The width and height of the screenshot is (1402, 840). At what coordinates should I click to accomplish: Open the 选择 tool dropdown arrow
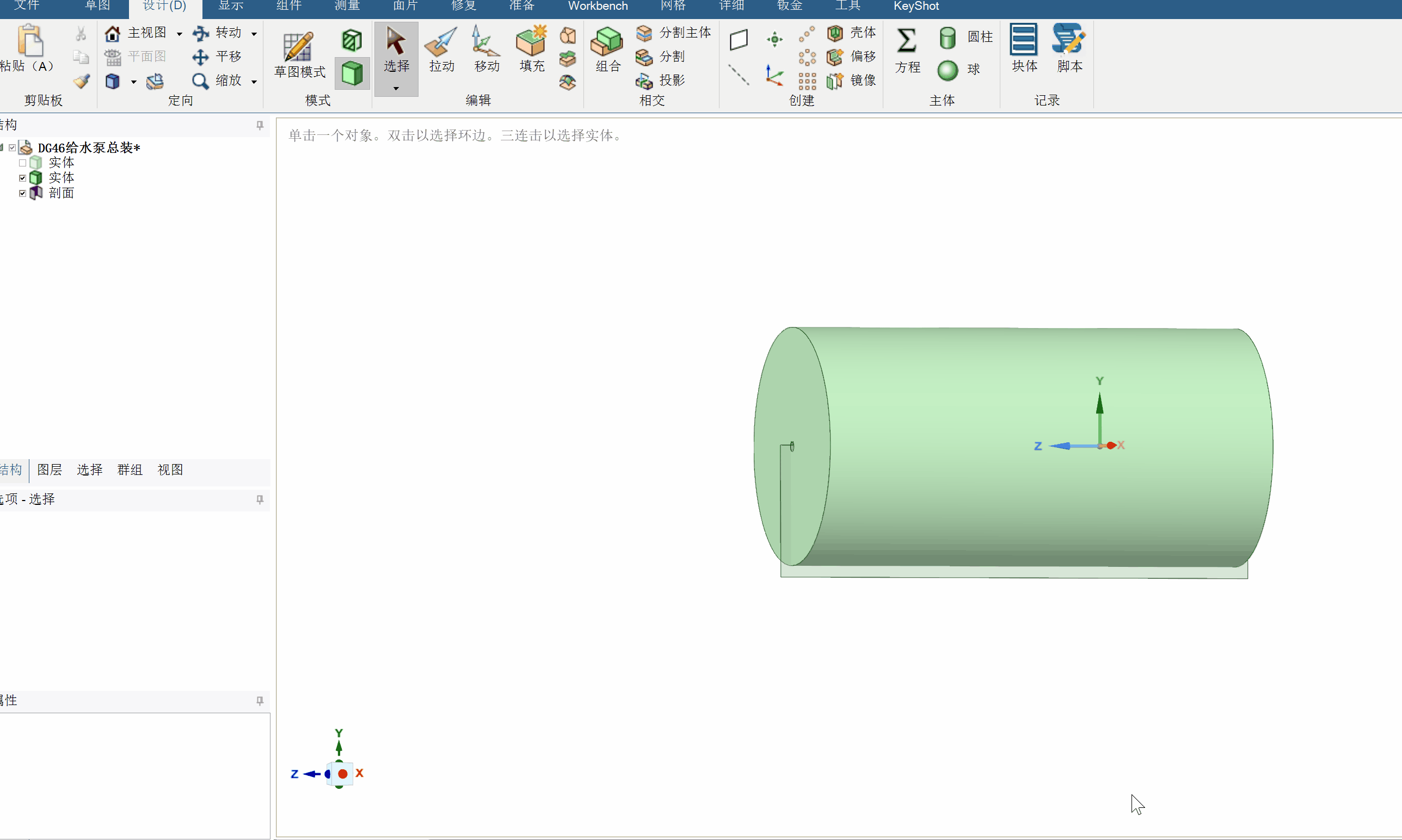click(396, 88)
